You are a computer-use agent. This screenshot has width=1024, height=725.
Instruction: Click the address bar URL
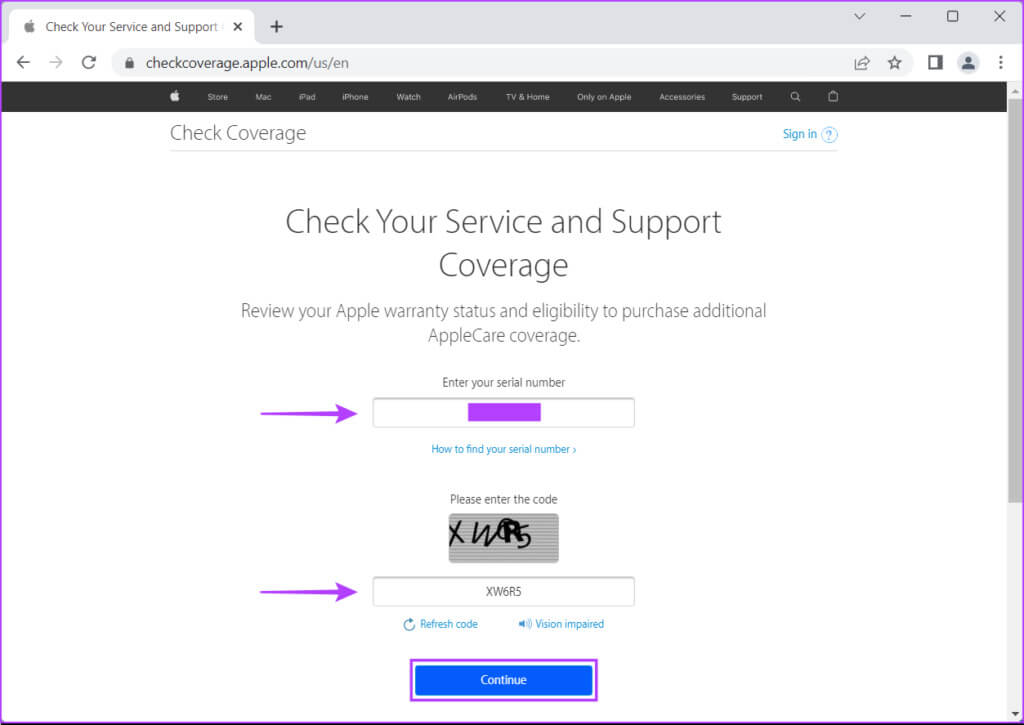[x=247, y=63]
